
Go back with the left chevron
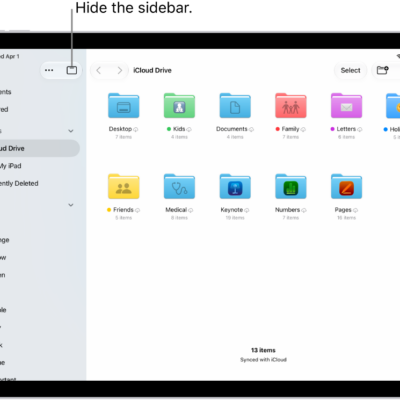98,70
